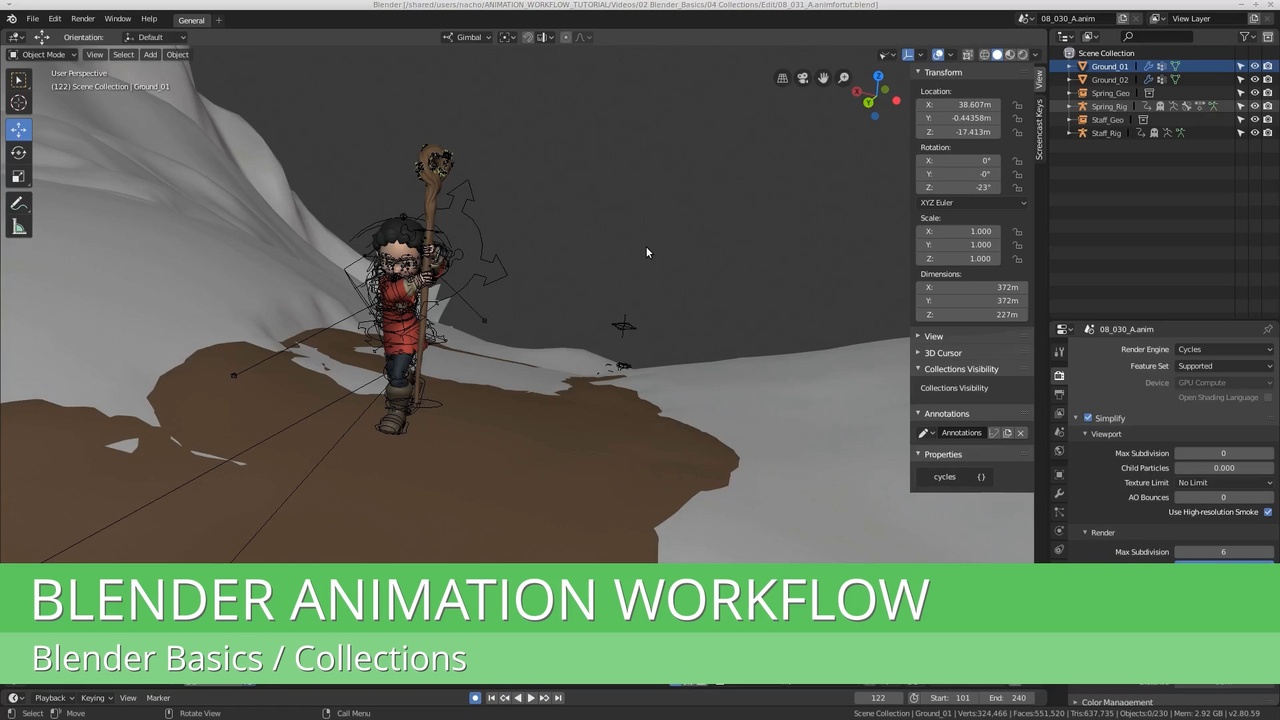Viewport: 1280px width, 720px height.
Task: Click the Blender logo menu icon
Action: [11, 19]
